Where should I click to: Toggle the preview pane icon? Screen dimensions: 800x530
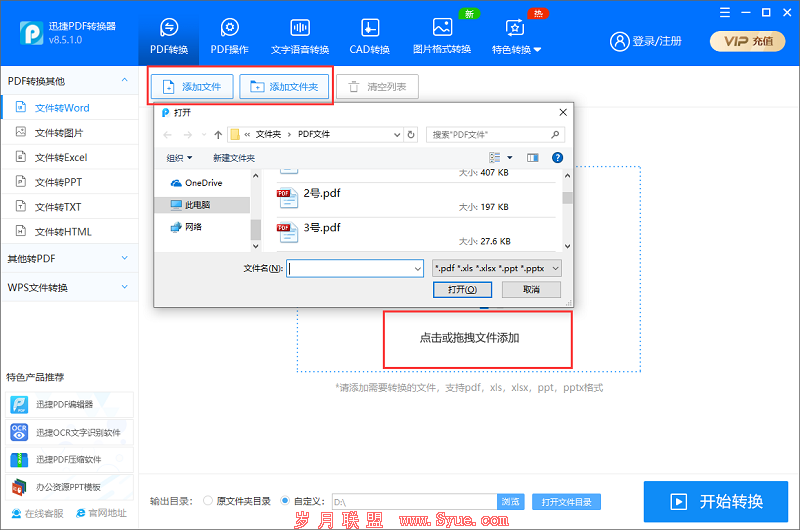[533, 158]
